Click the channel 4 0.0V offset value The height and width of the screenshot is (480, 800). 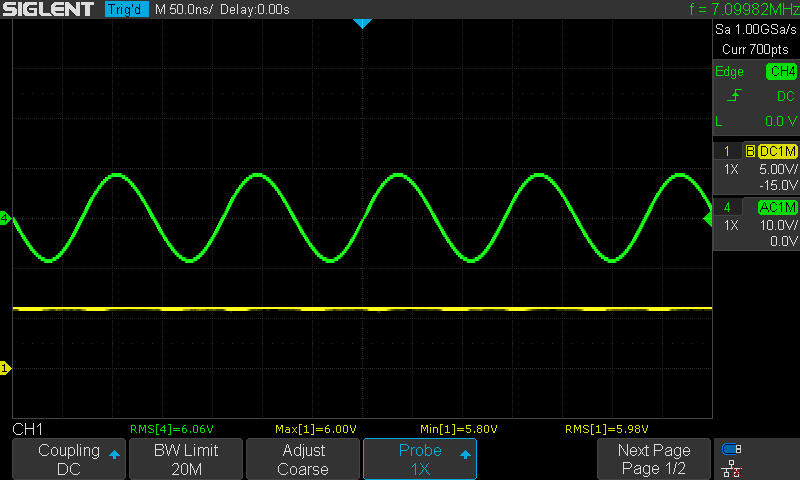784,241
